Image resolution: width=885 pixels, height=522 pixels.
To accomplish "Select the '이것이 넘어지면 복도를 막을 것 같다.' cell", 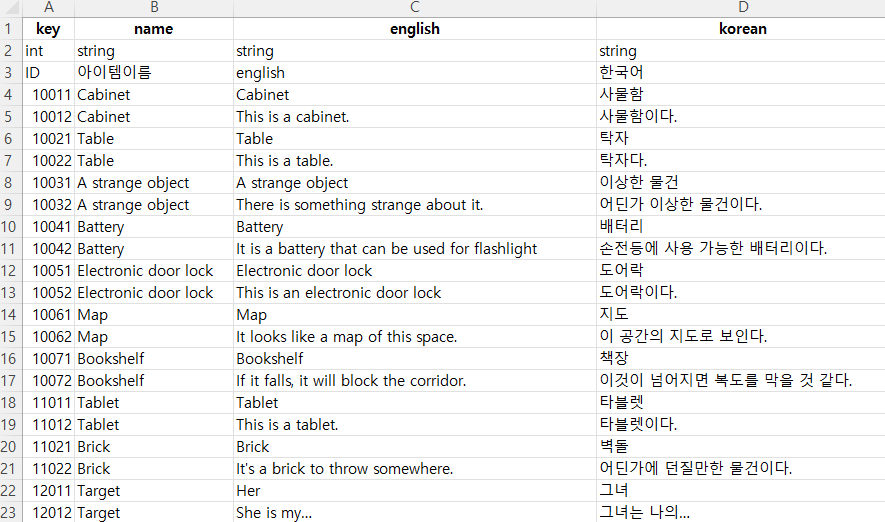I will [x=741, y=381].
